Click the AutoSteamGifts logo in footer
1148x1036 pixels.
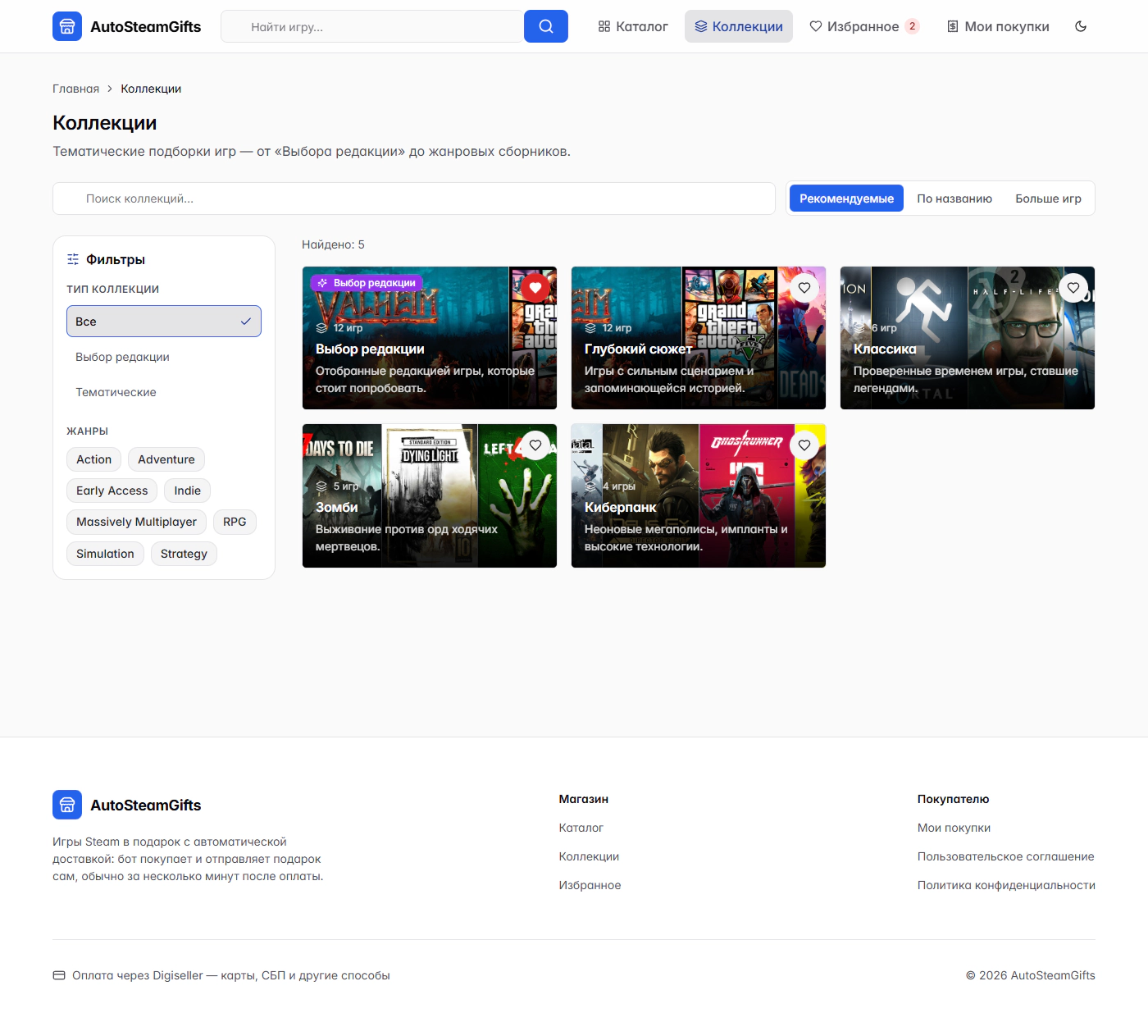127,805
